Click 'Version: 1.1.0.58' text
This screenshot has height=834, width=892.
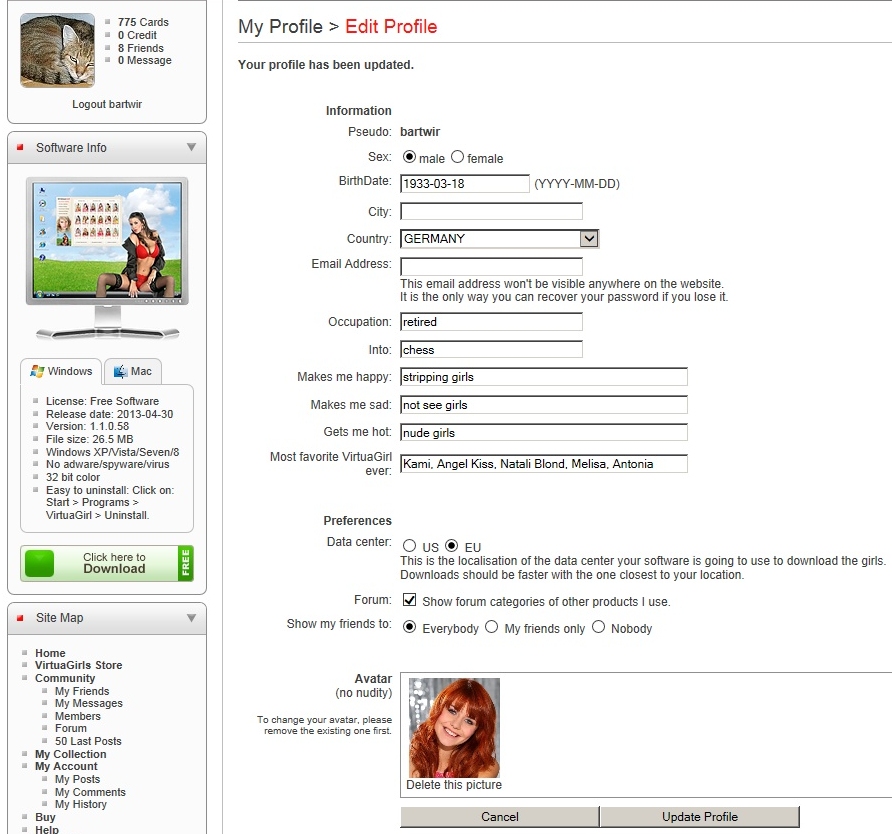[87, 426]
